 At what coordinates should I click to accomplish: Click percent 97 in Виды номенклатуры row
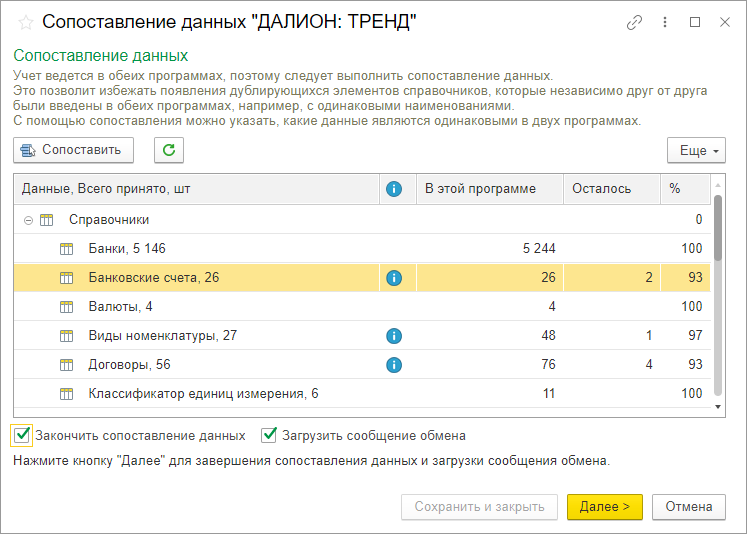tap(695, 336)
